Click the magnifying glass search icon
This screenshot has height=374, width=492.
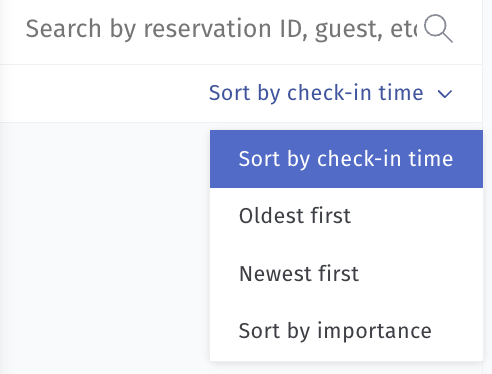click(x=438, y=28)
